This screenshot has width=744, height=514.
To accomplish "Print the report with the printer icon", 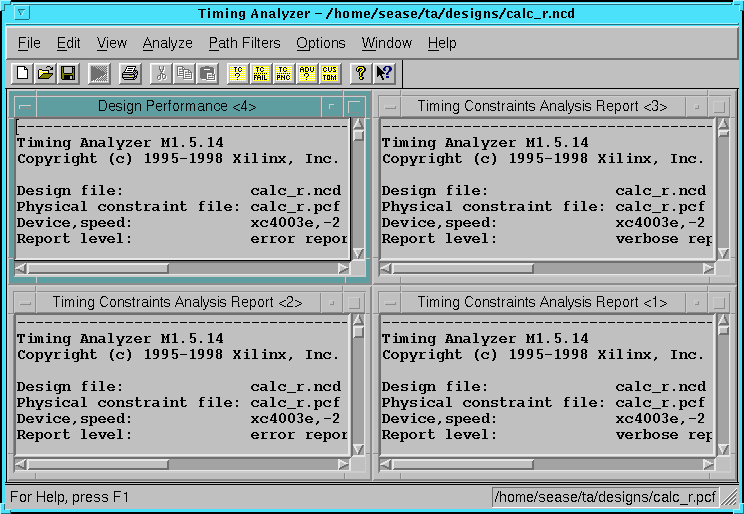I will [x=129, y=73].
